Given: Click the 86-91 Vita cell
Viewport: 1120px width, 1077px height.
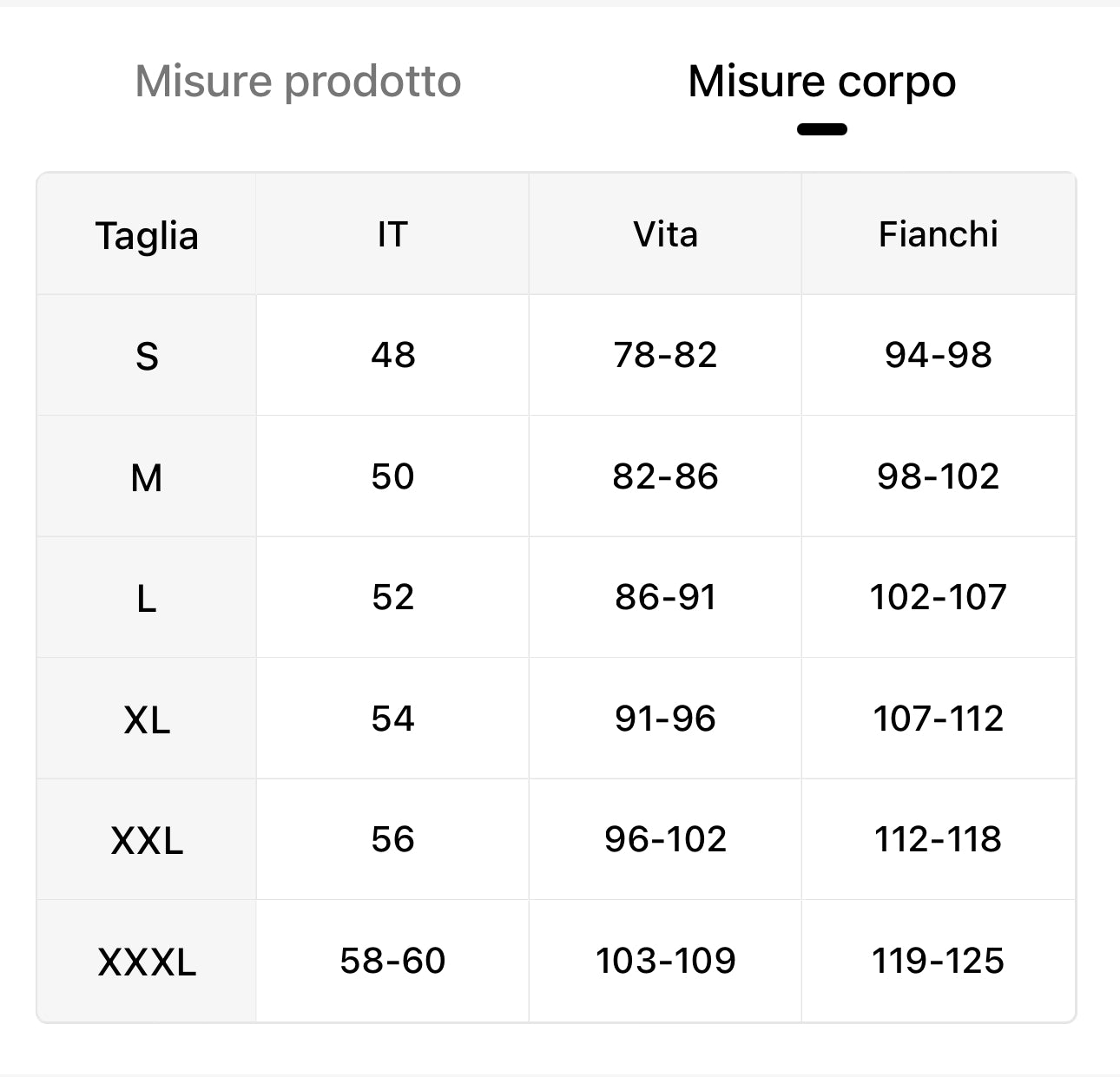Looking at the screenshot, I should click(x=665, y=597).
